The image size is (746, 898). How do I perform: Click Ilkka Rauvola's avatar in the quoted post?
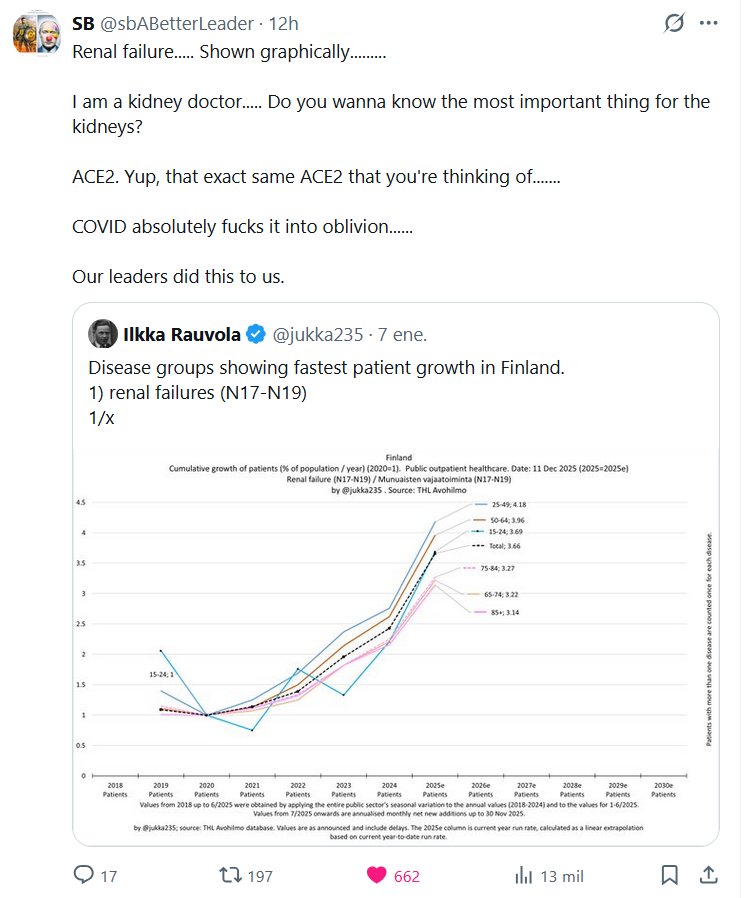(103, 333)
